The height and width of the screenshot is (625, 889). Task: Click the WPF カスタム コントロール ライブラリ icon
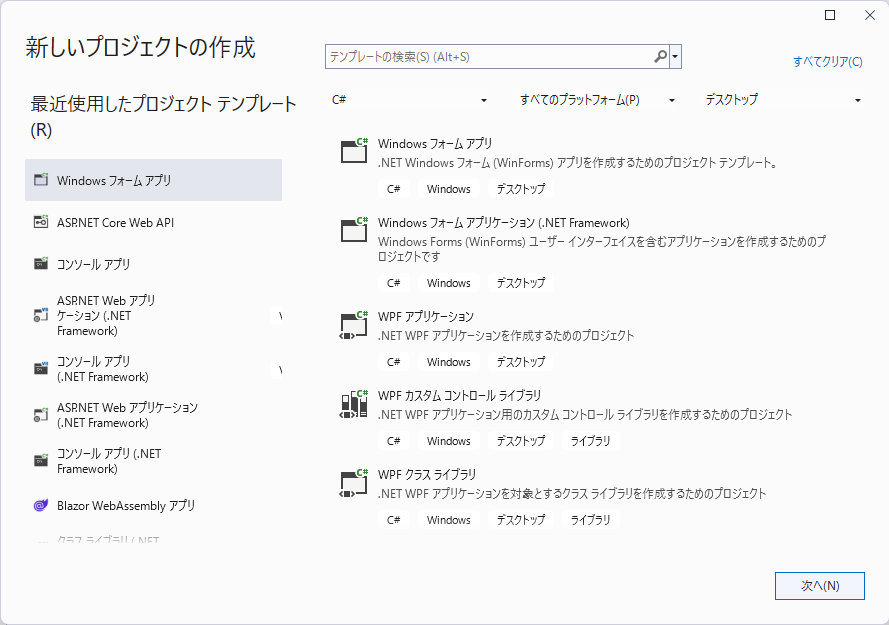(354, 404)
